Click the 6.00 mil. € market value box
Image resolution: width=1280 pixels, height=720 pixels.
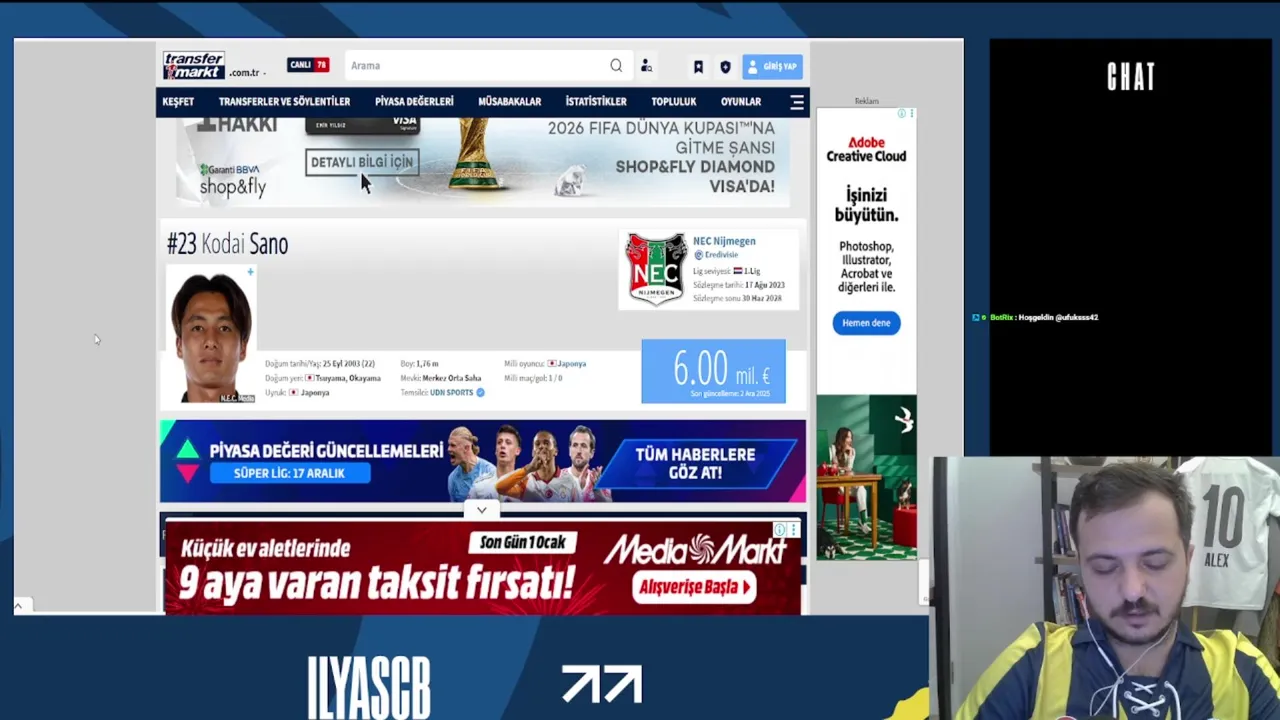713,371
